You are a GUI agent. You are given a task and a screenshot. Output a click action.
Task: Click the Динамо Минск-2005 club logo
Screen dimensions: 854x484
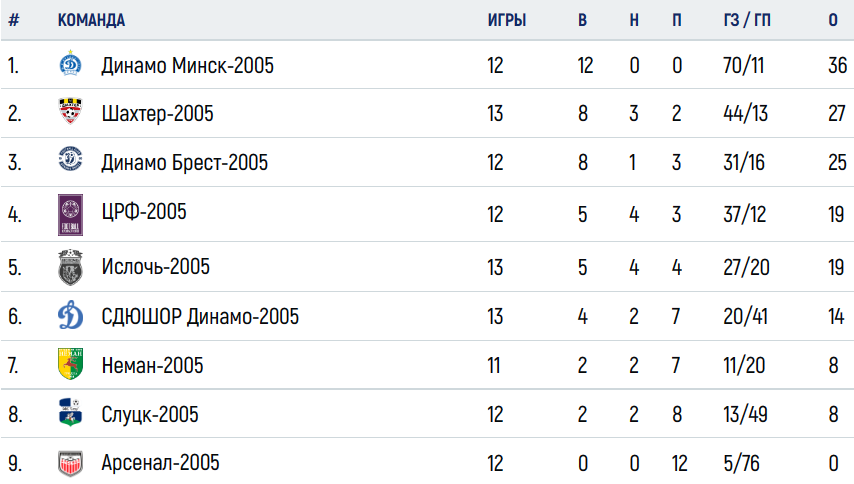coord(70,63)
